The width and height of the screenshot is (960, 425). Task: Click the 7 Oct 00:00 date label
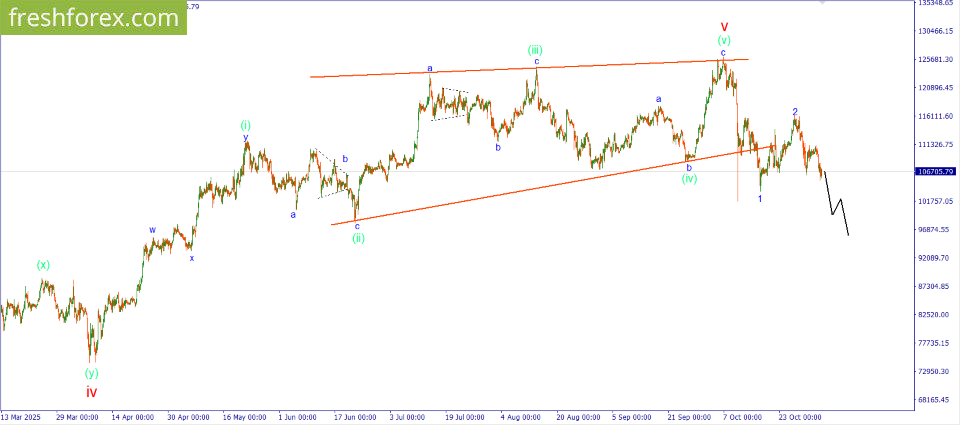pyautogui.click(x=741, y=416)
